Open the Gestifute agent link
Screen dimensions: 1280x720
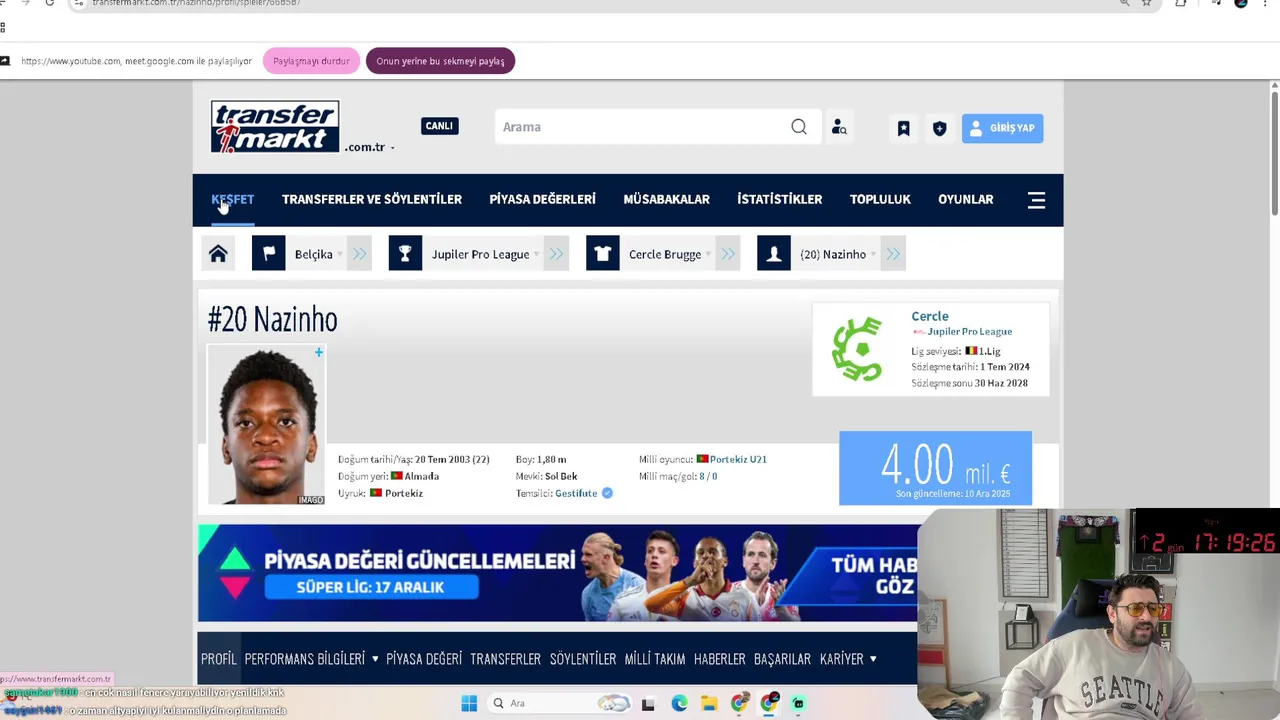[576, 493]
